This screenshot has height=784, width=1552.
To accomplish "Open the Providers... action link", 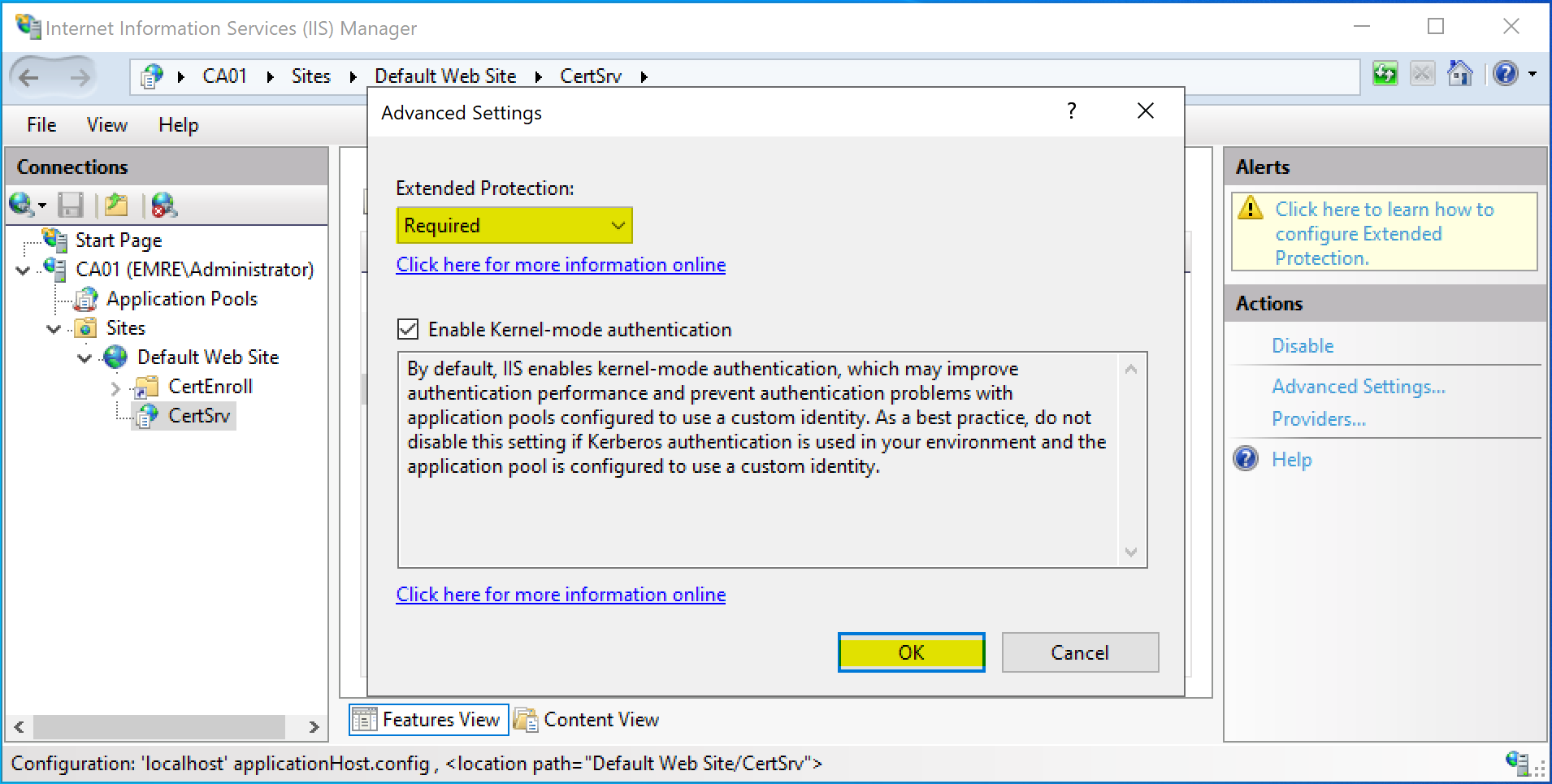I will point(1318,419).
